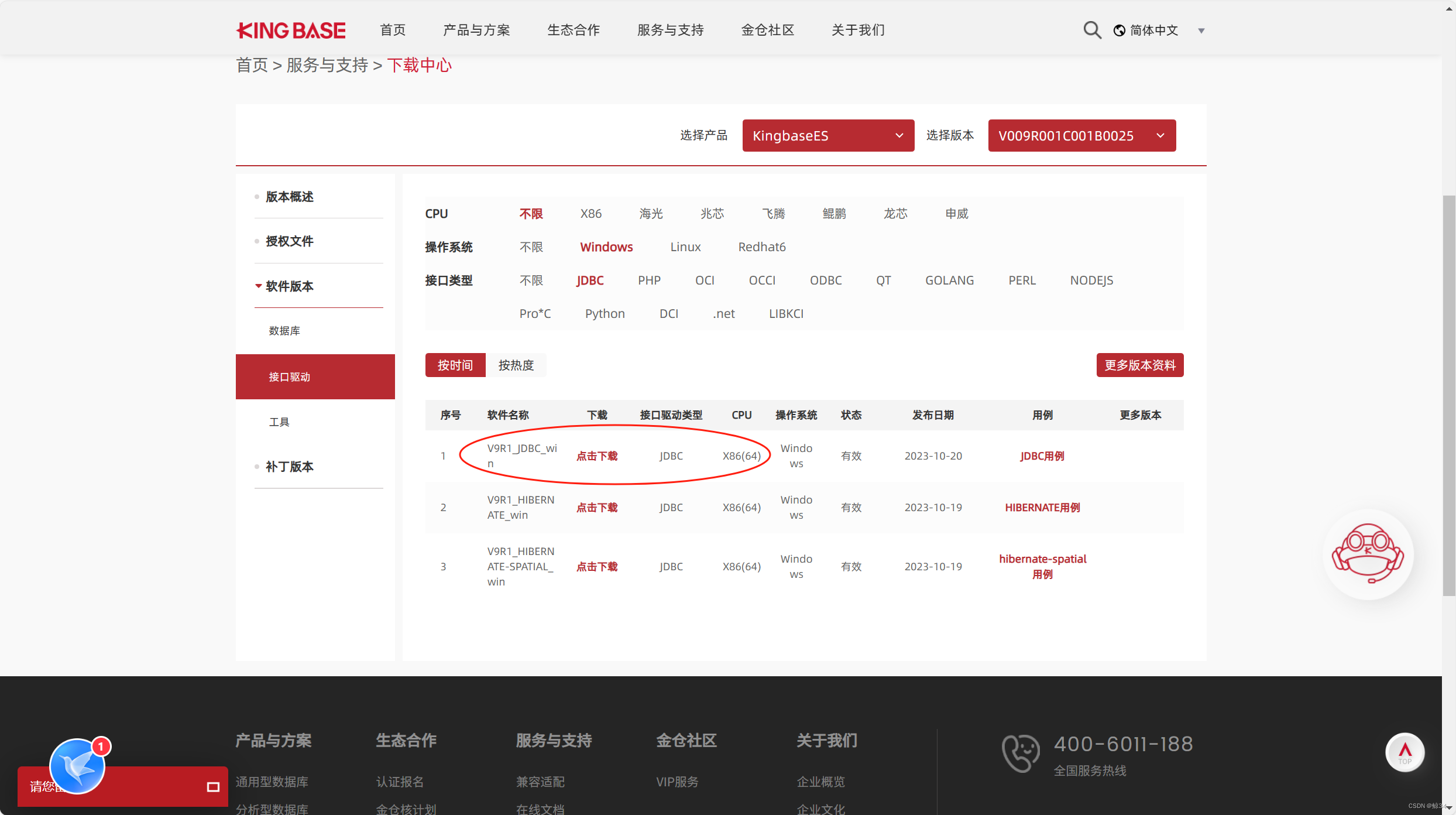This screenshot has height=815, width=1456.
Task: Click the KINGBASE logo
Action: 291,30
